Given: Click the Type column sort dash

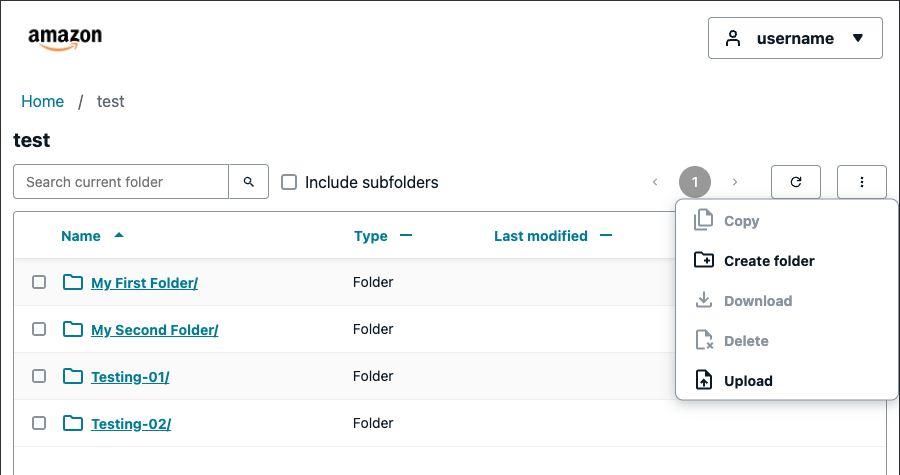Looking at the screenshot, I should tap(406, 235).
